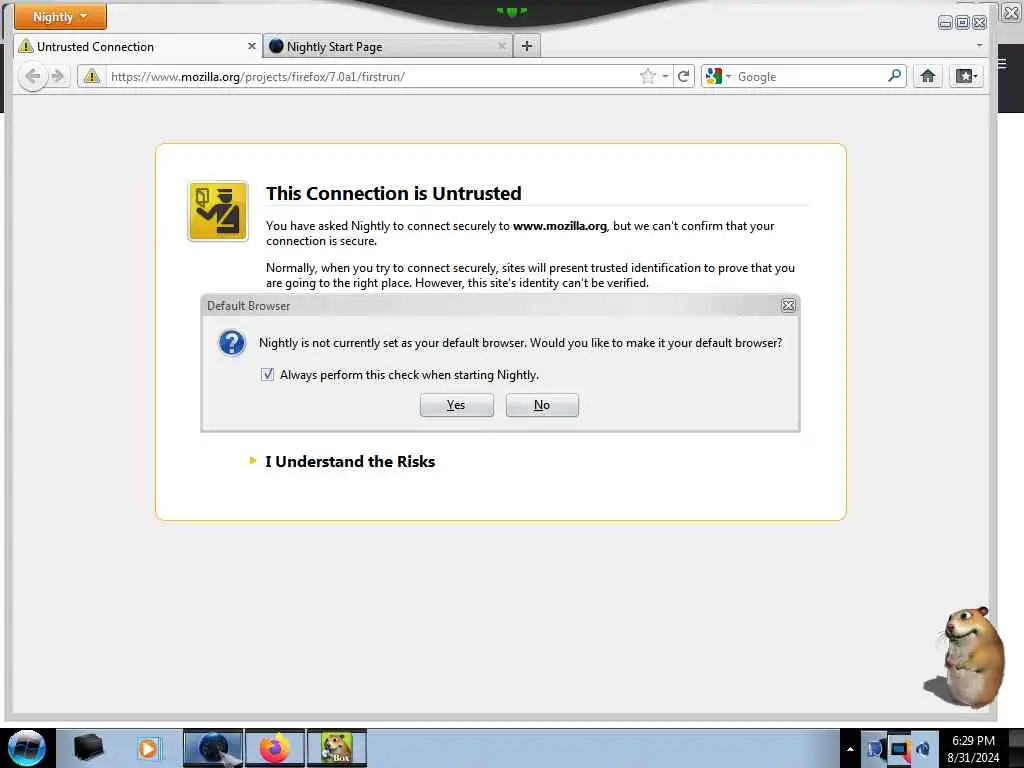Click the hamburger menu behind the window
This screenshot has height=768, width=1024.
click(x=1004, y=63)
